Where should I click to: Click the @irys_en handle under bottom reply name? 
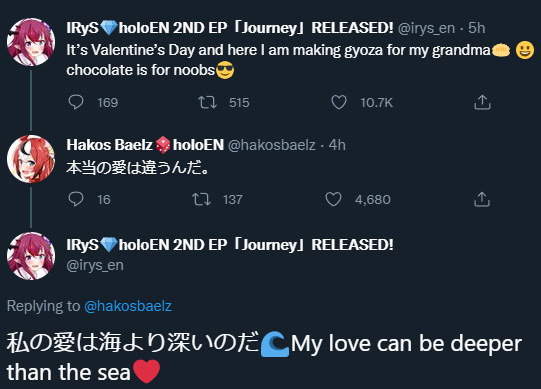(x=95, y=265)
